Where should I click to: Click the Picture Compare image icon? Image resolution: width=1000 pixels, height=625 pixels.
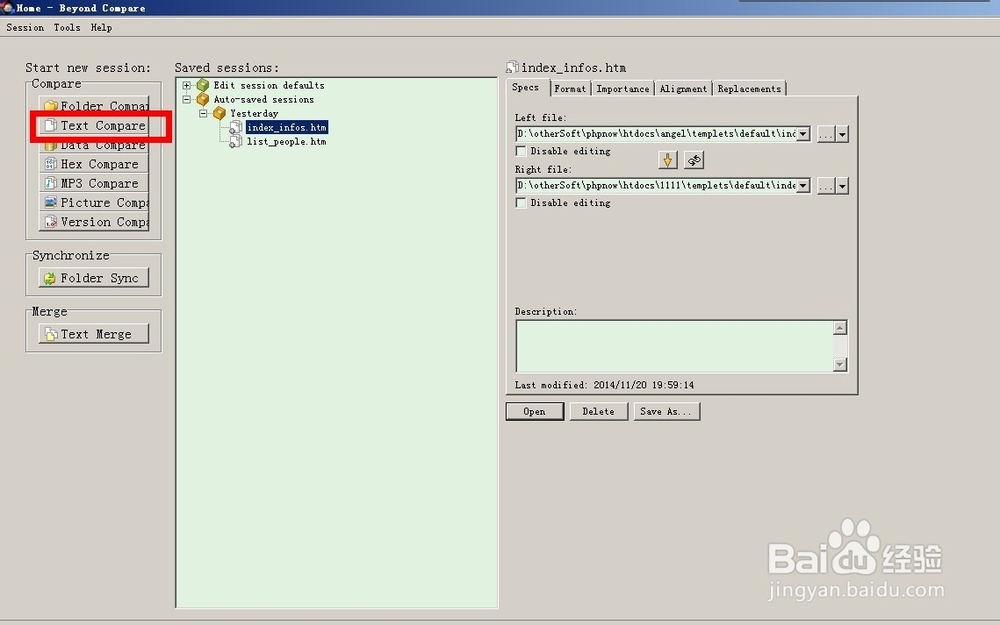click(50, 202)
